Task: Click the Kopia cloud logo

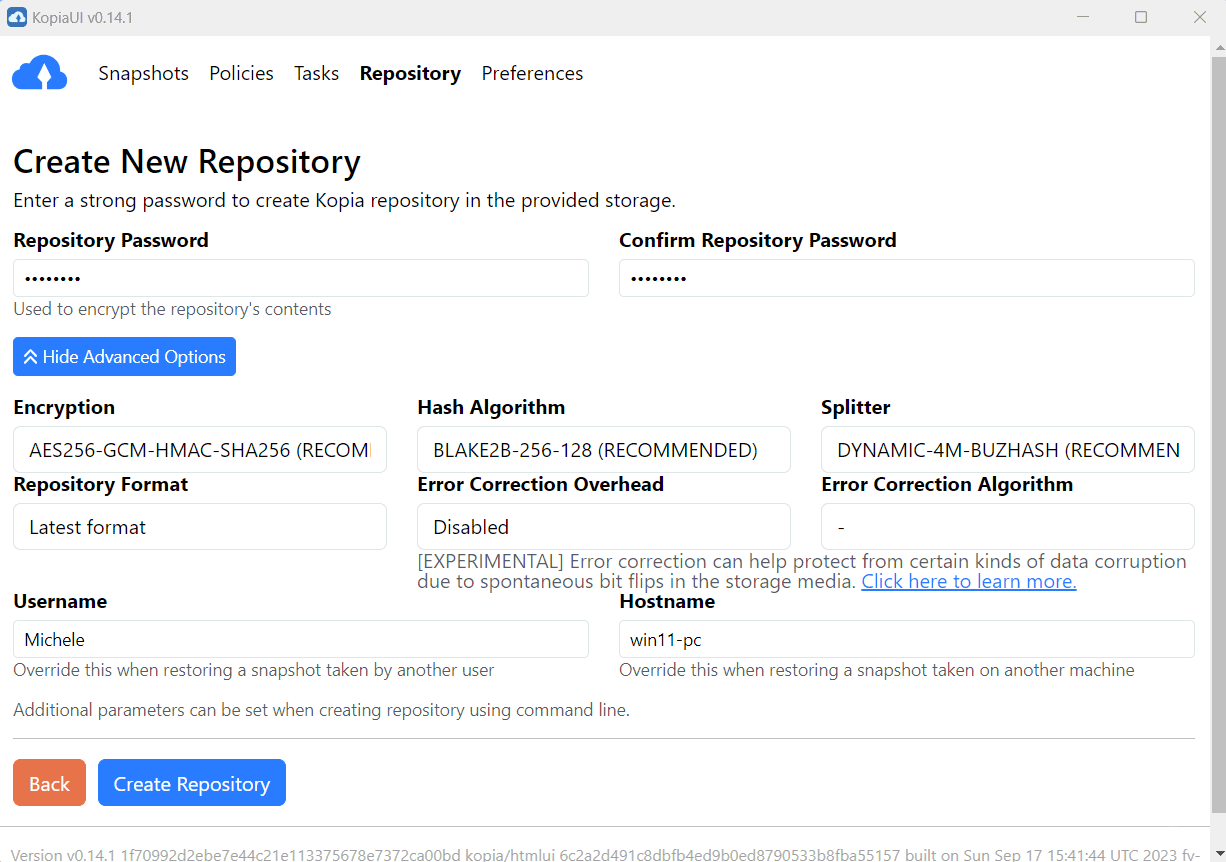Action: tap(40, 73)
